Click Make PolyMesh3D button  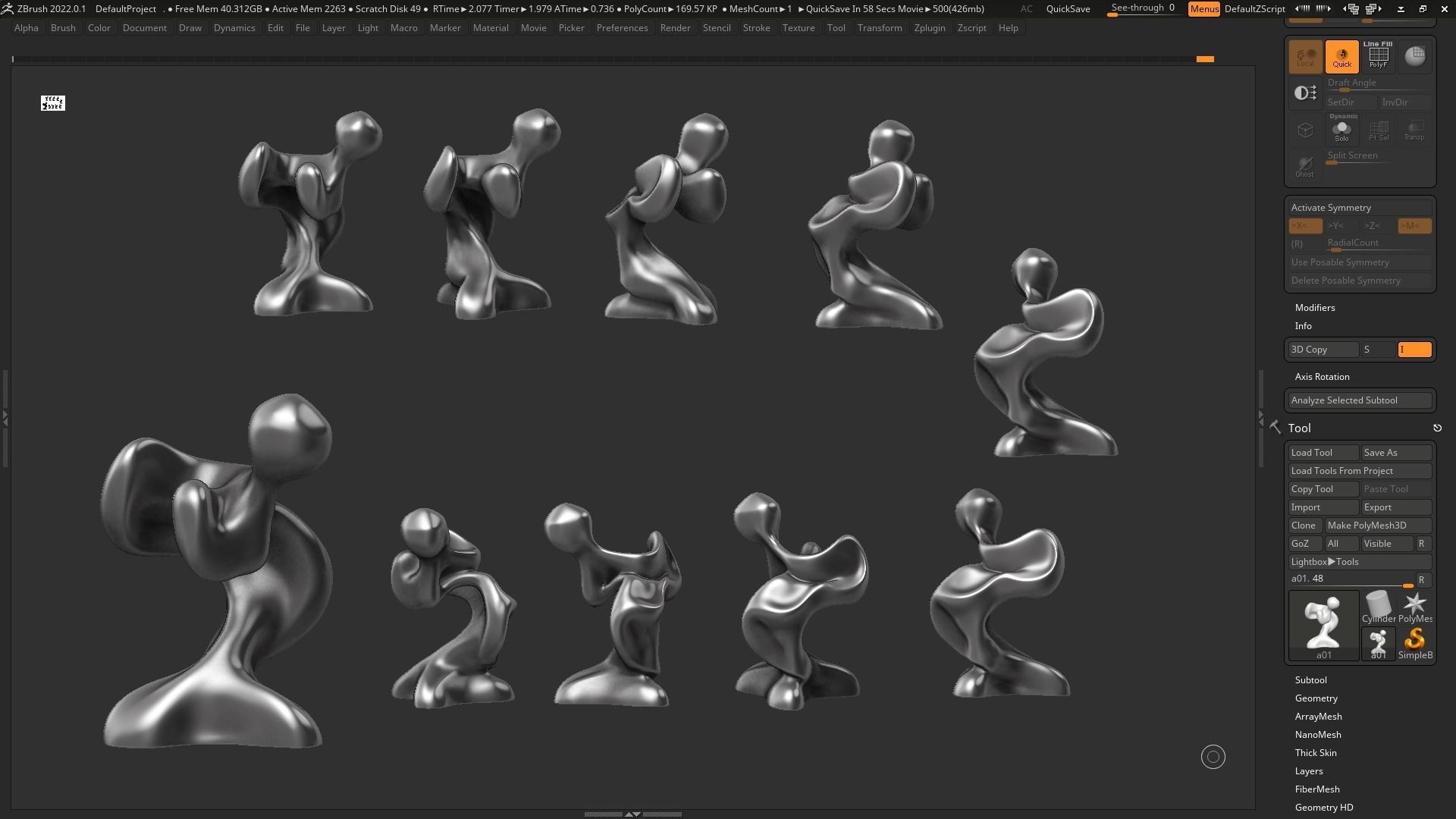tap(1377, 526)
